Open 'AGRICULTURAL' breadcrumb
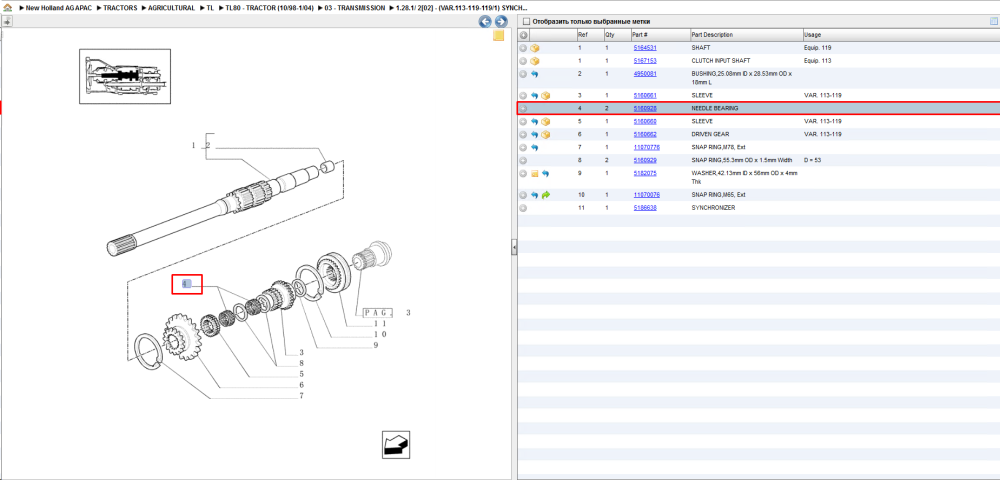 [172, 8]
